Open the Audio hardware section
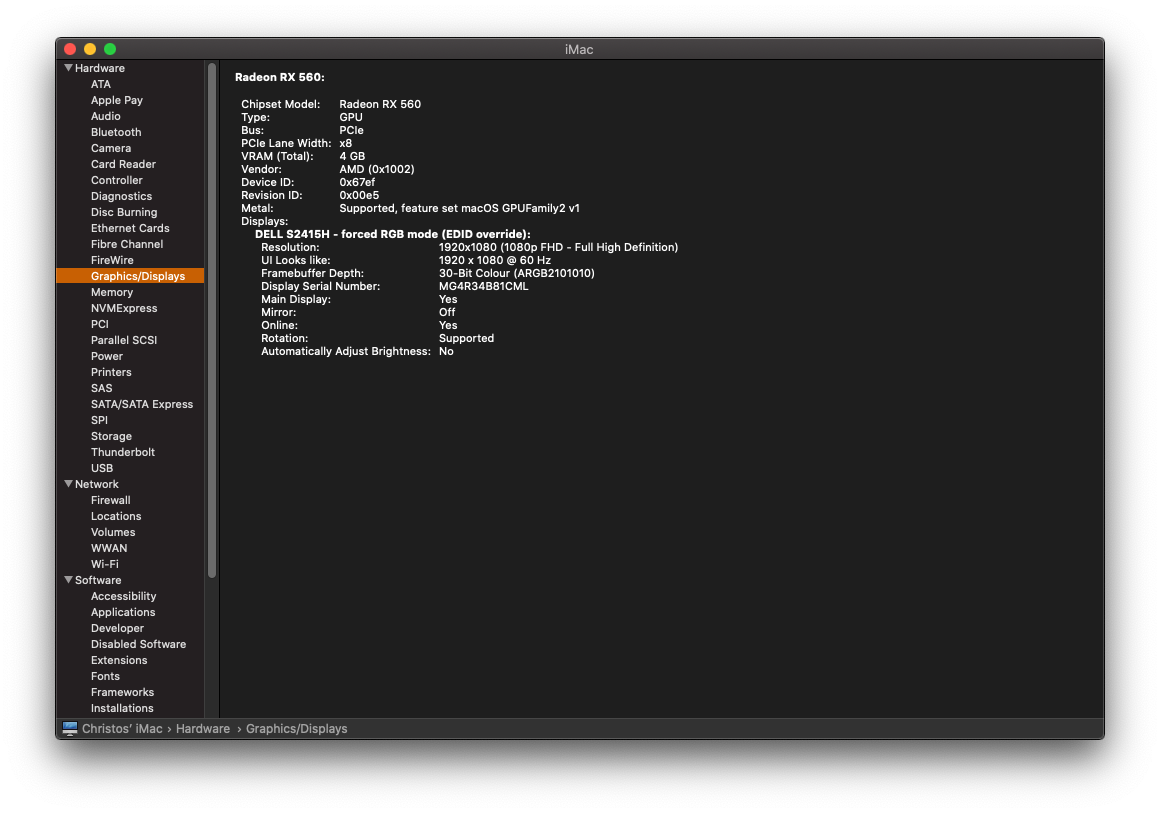Viewport: 1160px width, 813px height. pos(106,116)
